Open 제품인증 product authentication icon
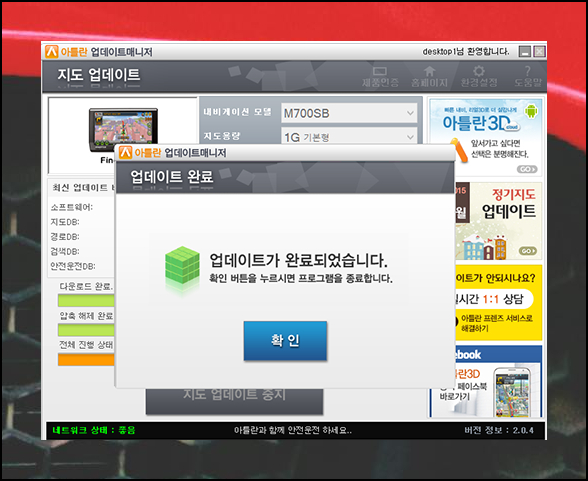 (380, 77)
